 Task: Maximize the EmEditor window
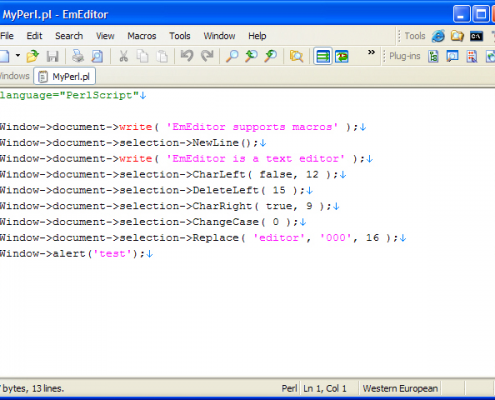pos(481,14)
